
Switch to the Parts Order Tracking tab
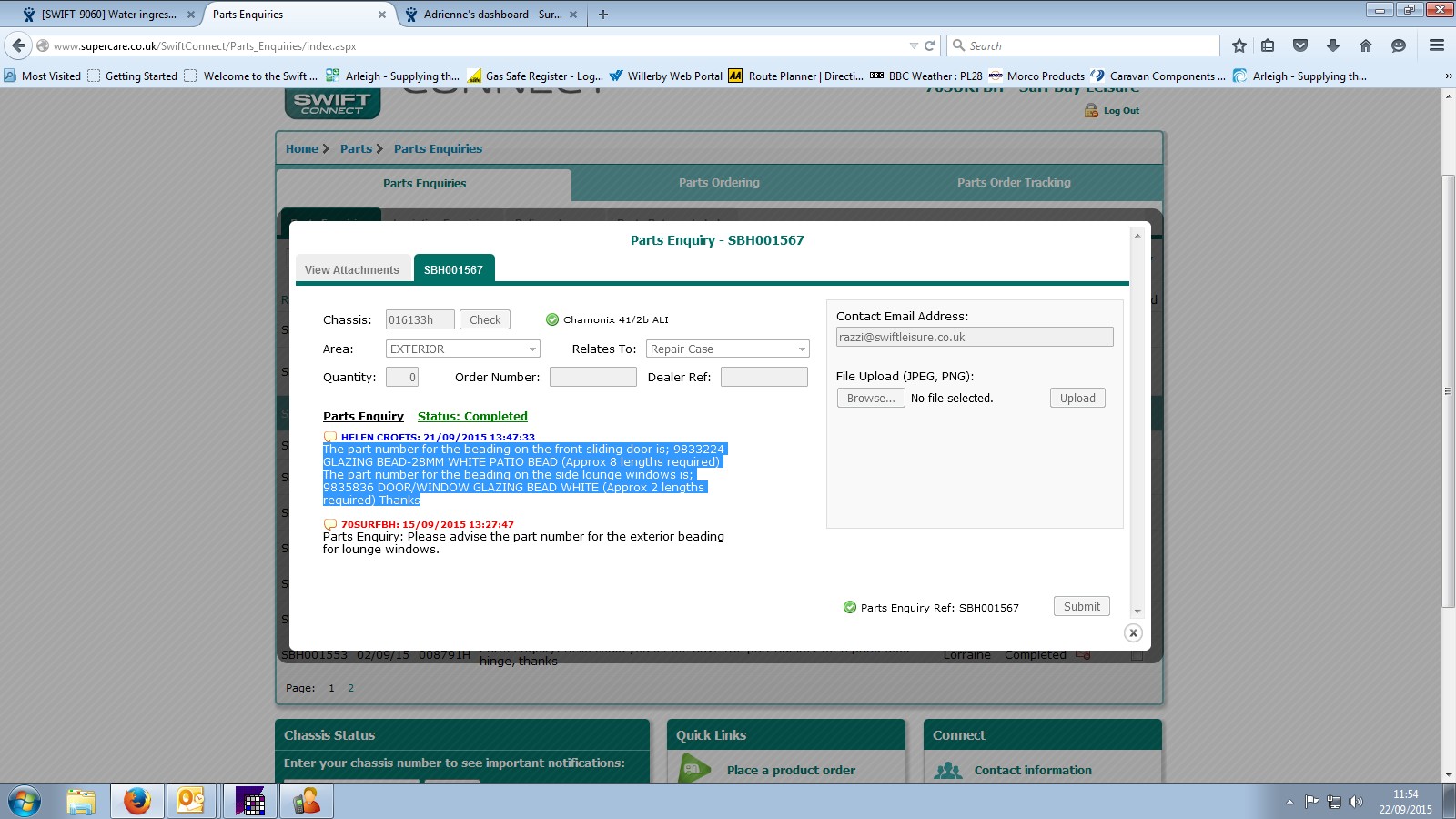coord(1014,183)
